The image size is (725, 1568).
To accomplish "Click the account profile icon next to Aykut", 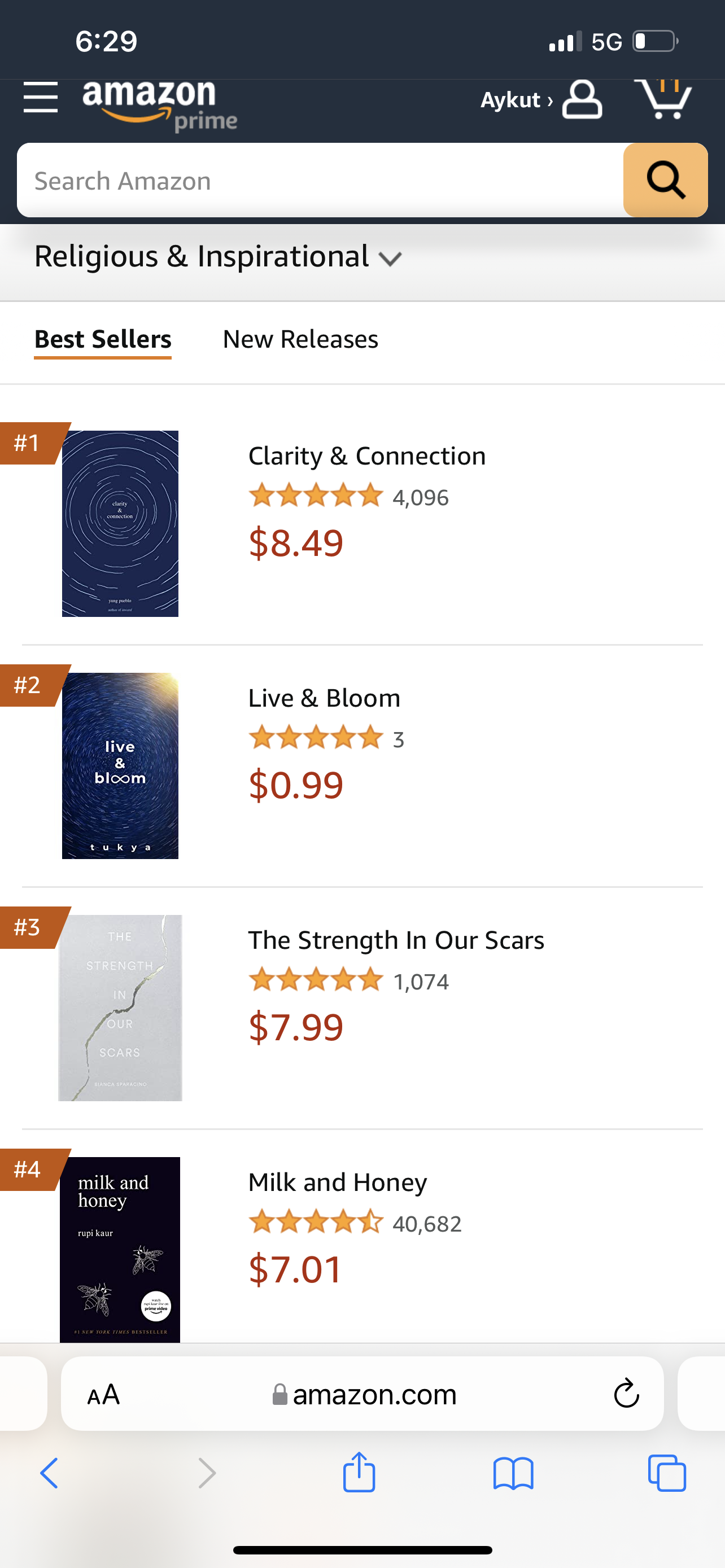I will pyautogui.click(x=580, y=100).
